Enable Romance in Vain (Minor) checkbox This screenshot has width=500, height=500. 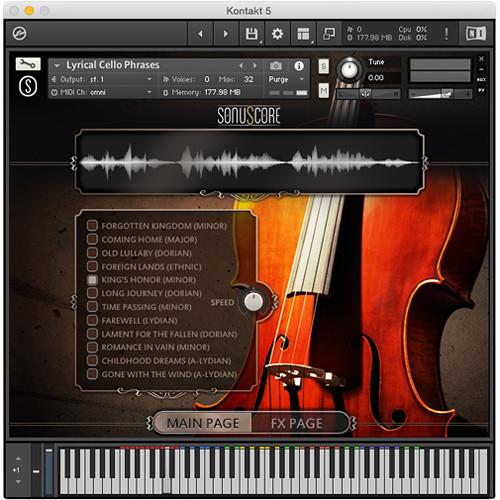pyautogui.click(x=92, y=347)
